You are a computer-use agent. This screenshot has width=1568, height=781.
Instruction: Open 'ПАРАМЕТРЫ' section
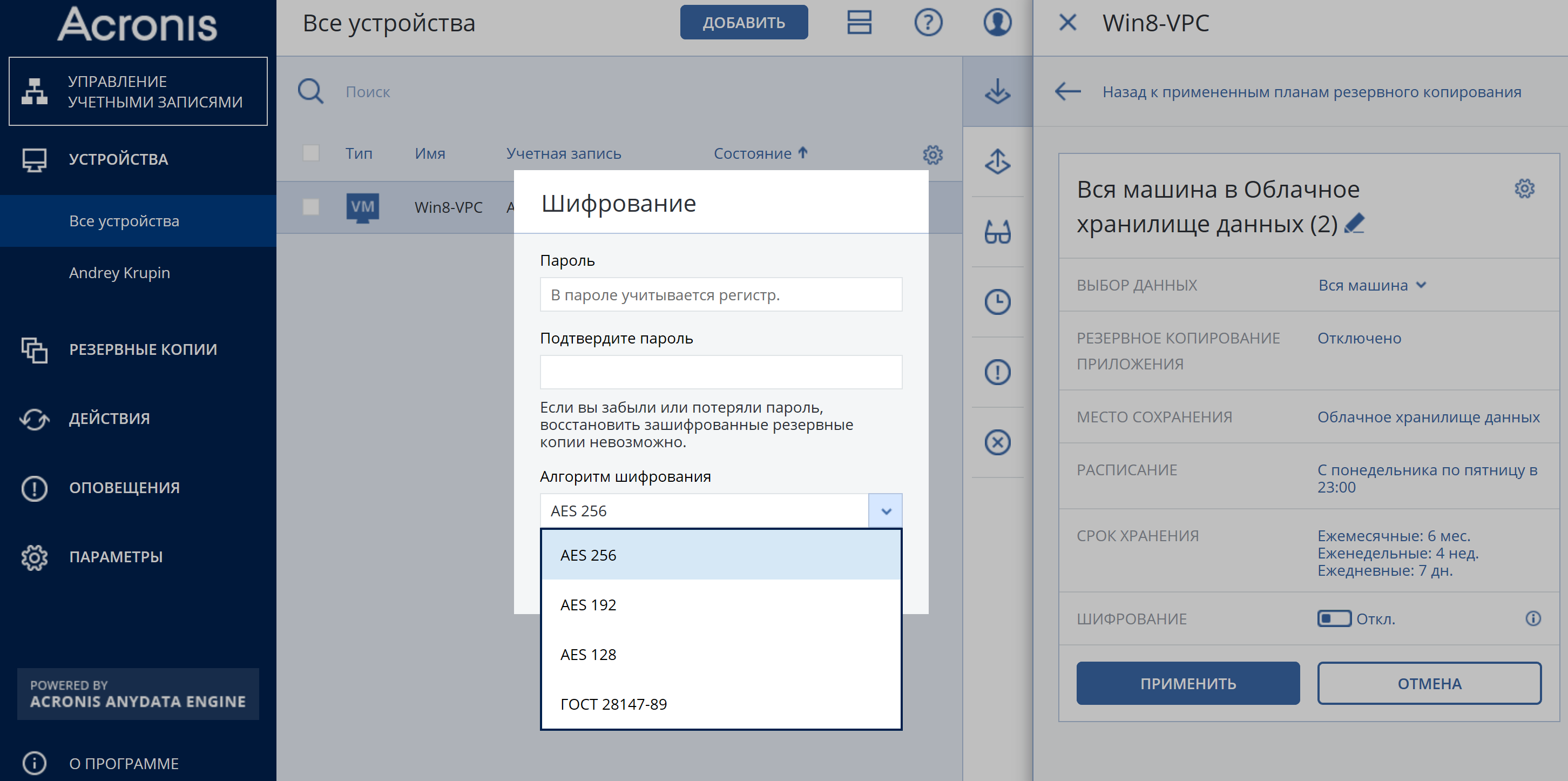(x=116, y=557)
